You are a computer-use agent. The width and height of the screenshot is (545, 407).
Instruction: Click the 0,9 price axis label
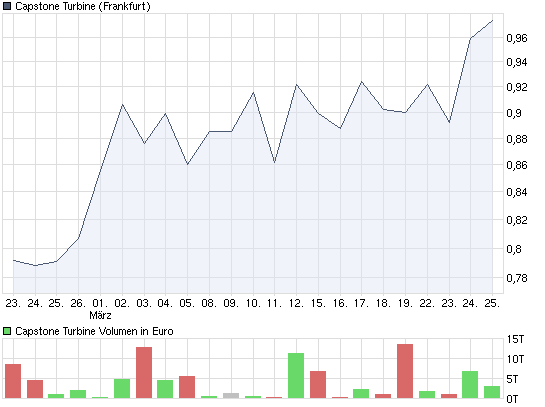coord(514,113)
